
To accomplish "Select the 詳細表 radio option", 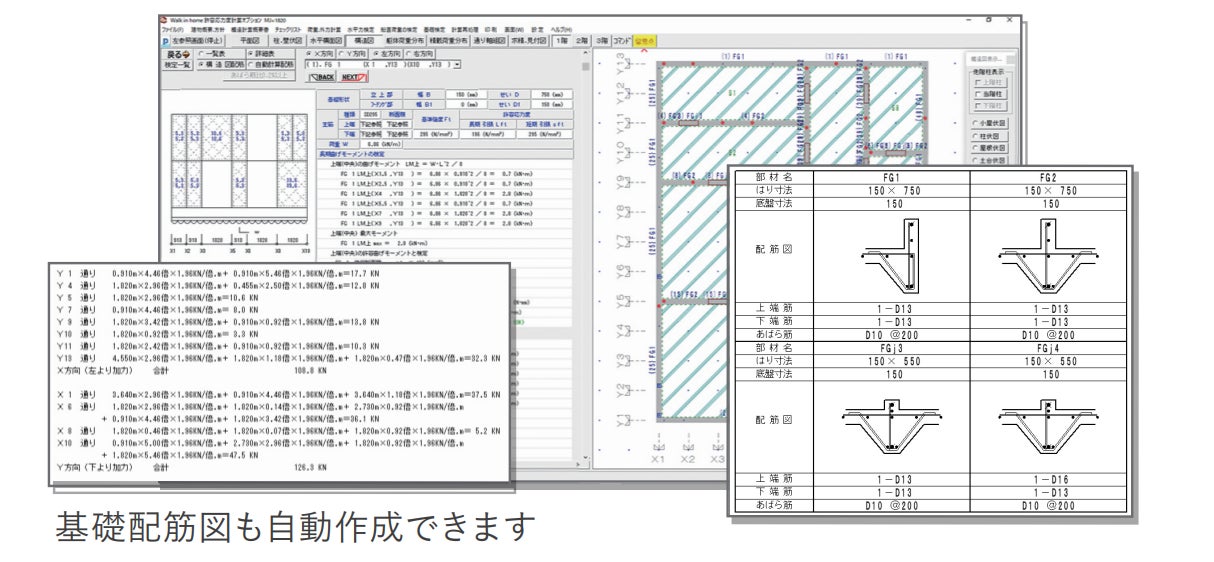I will pyautogui.click(x=271, y=53).
